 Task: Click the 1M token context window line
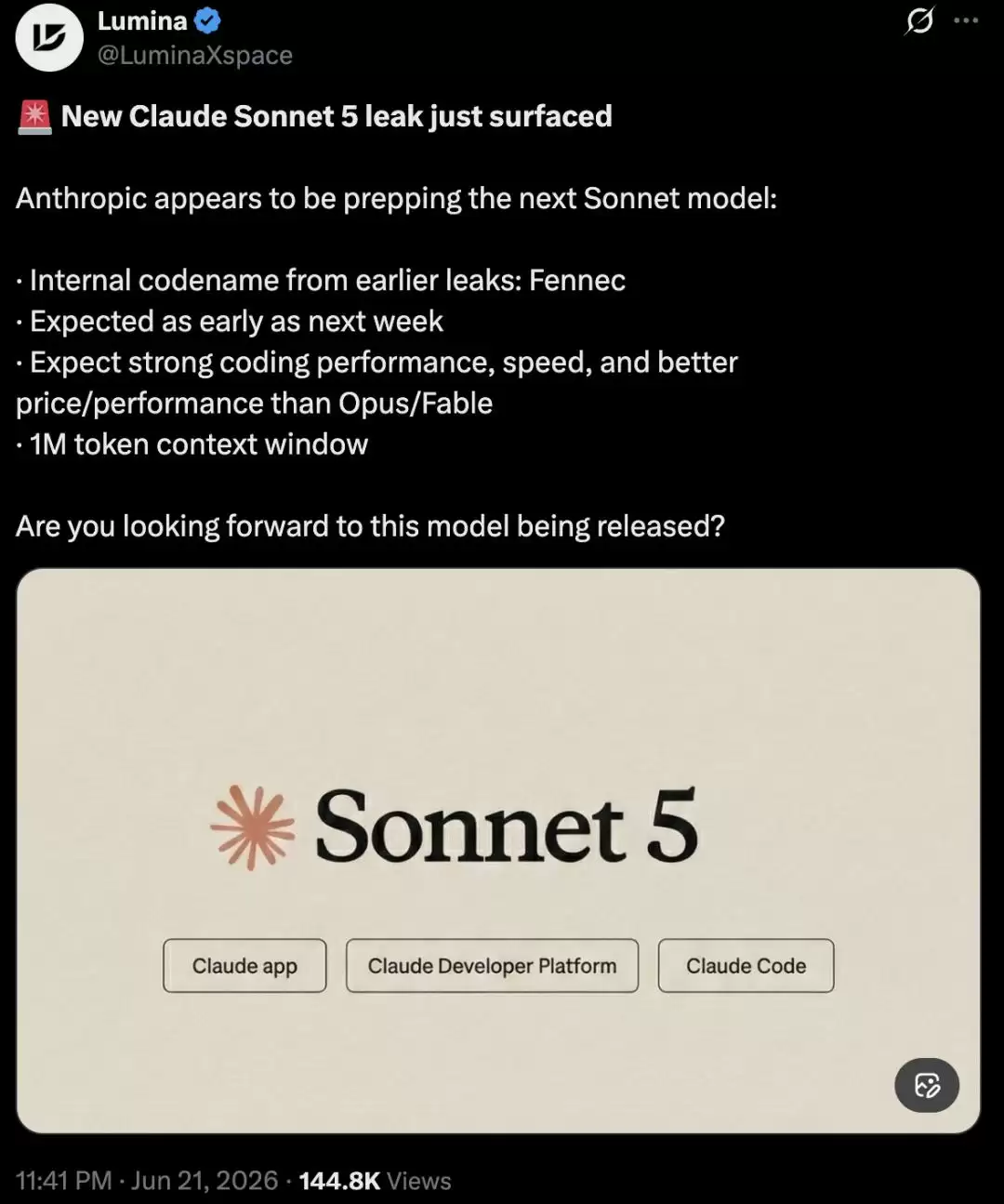[x=192, y=444]
